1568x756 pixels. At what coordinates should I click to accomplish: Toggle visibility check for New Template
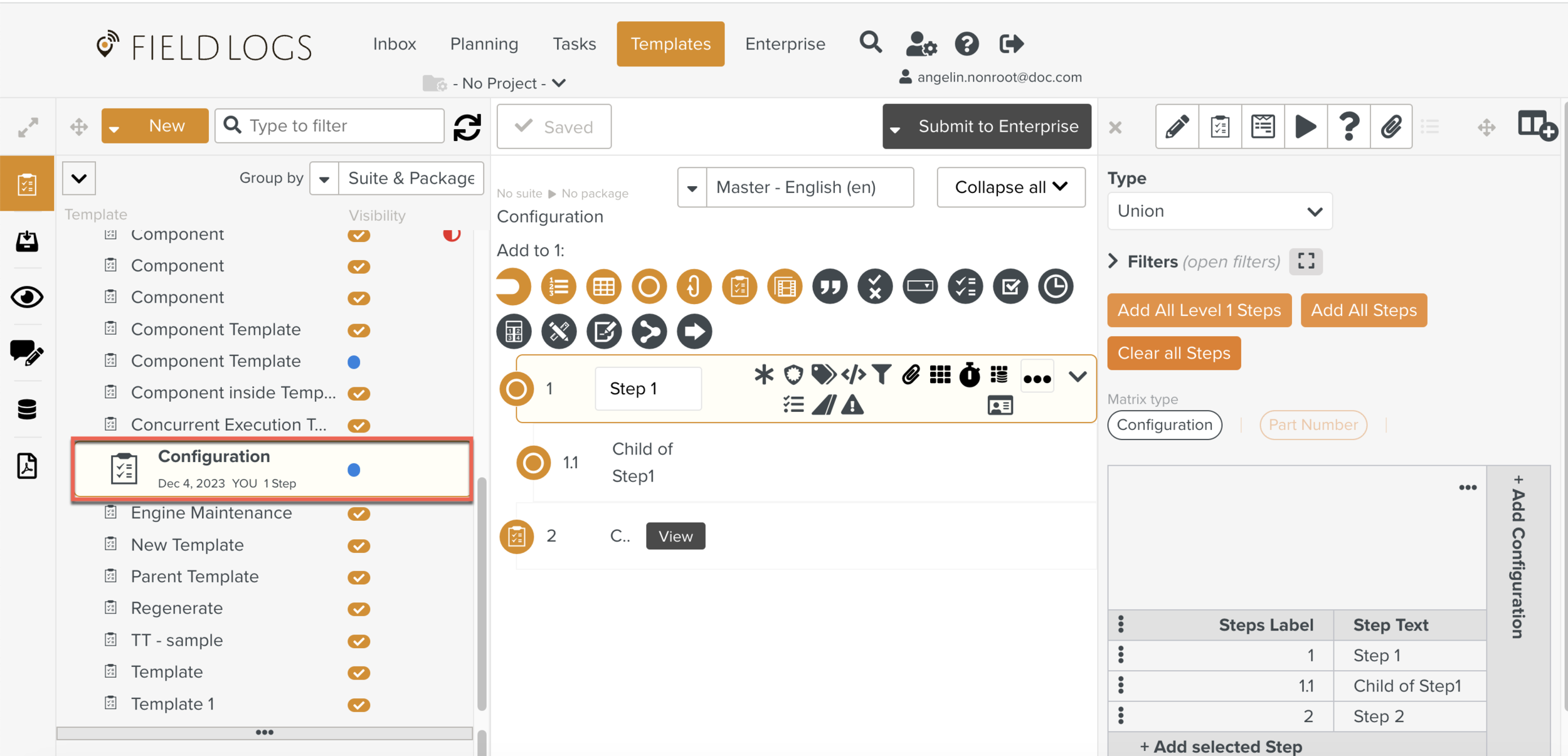[359, 546]
